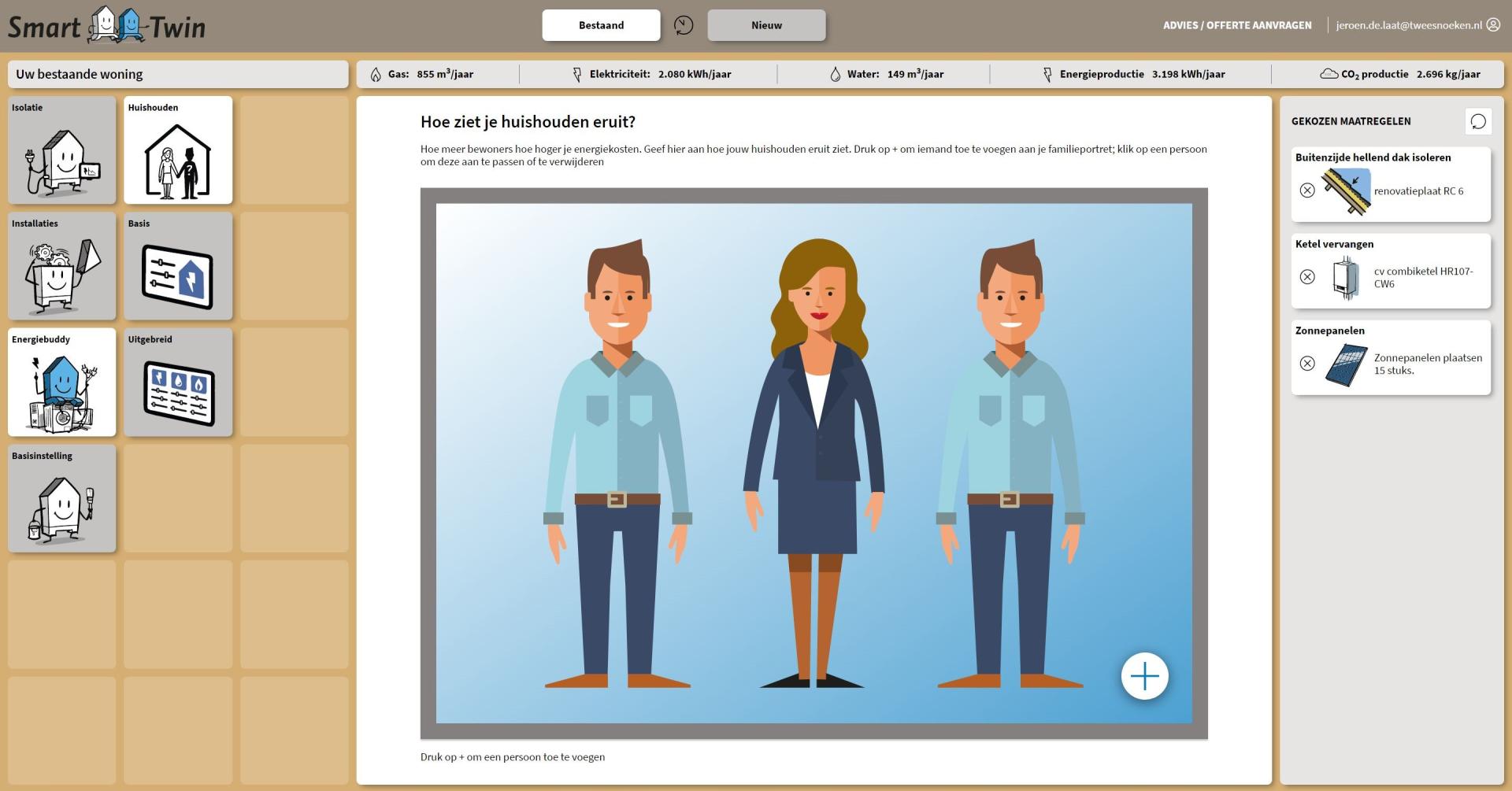Click the plus button to add person
This screenshot has height=791, width=1512.
[1144, 676]
